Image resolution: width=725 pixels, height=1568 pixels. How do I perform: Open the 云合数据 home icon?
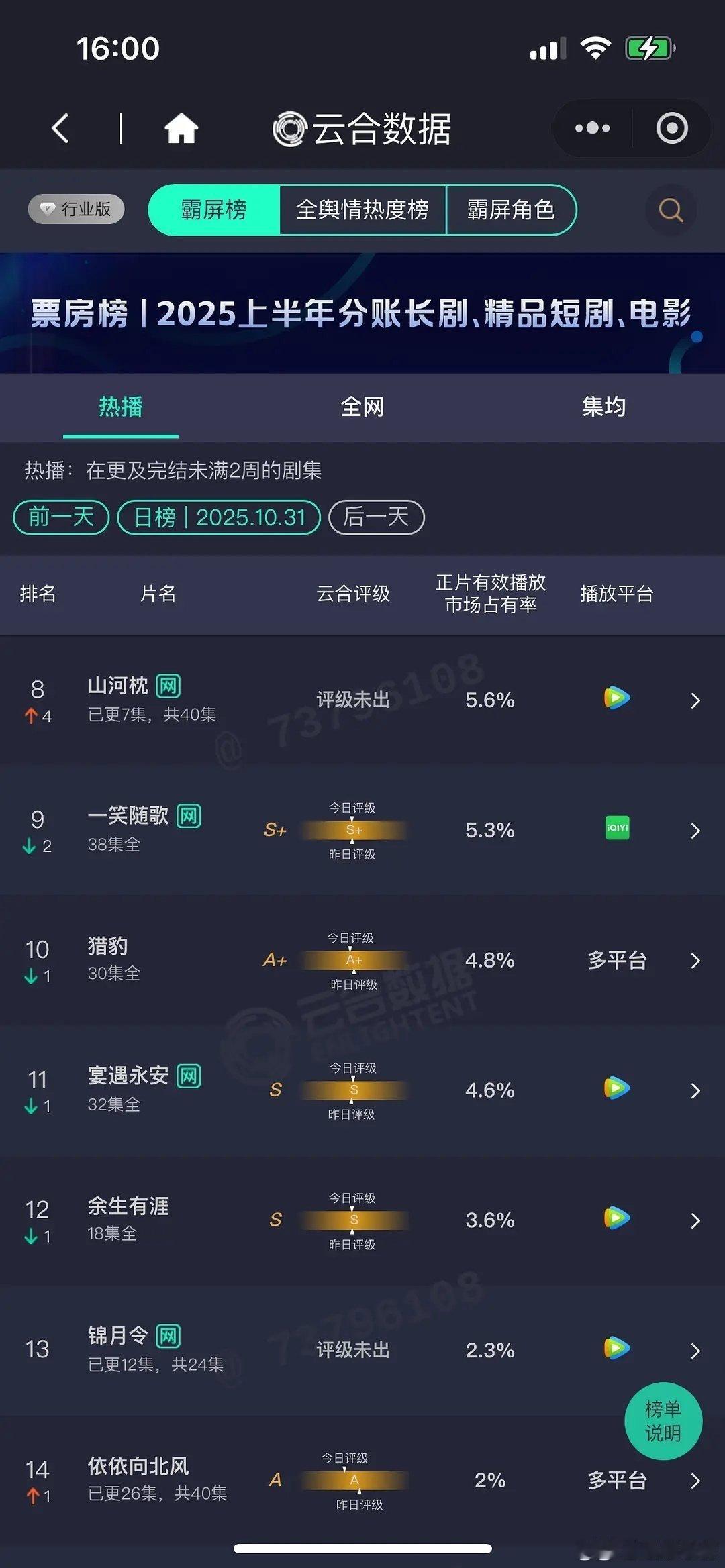click(x=181, y=129)
